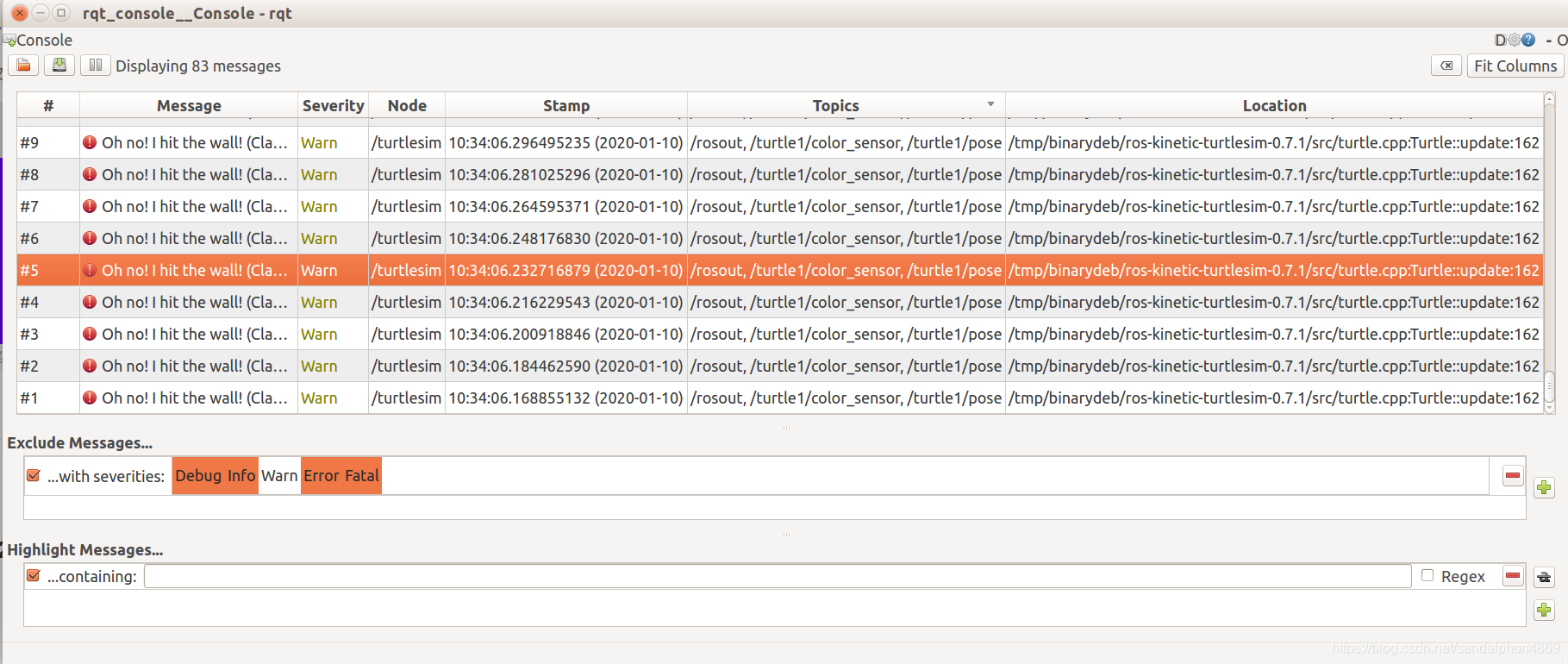Image resolution: width=1568 pixels, height=664 pixels.
Task: Click the Highlight Messages section heading
Action: click(84, 549)
